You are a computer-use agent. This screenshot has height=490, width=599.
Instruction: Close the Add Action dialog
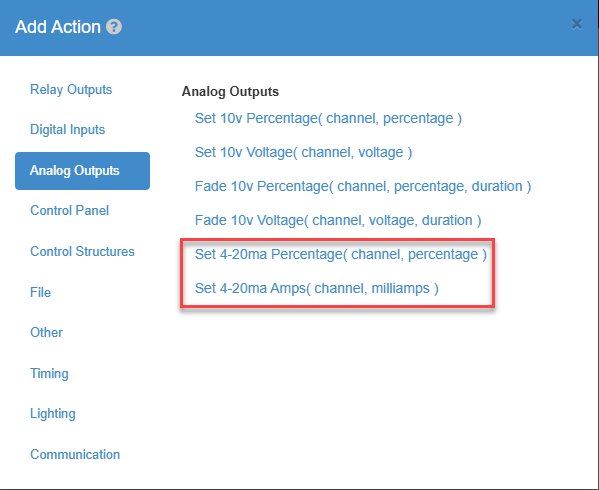pyautogui.click(x=577, y=24)
